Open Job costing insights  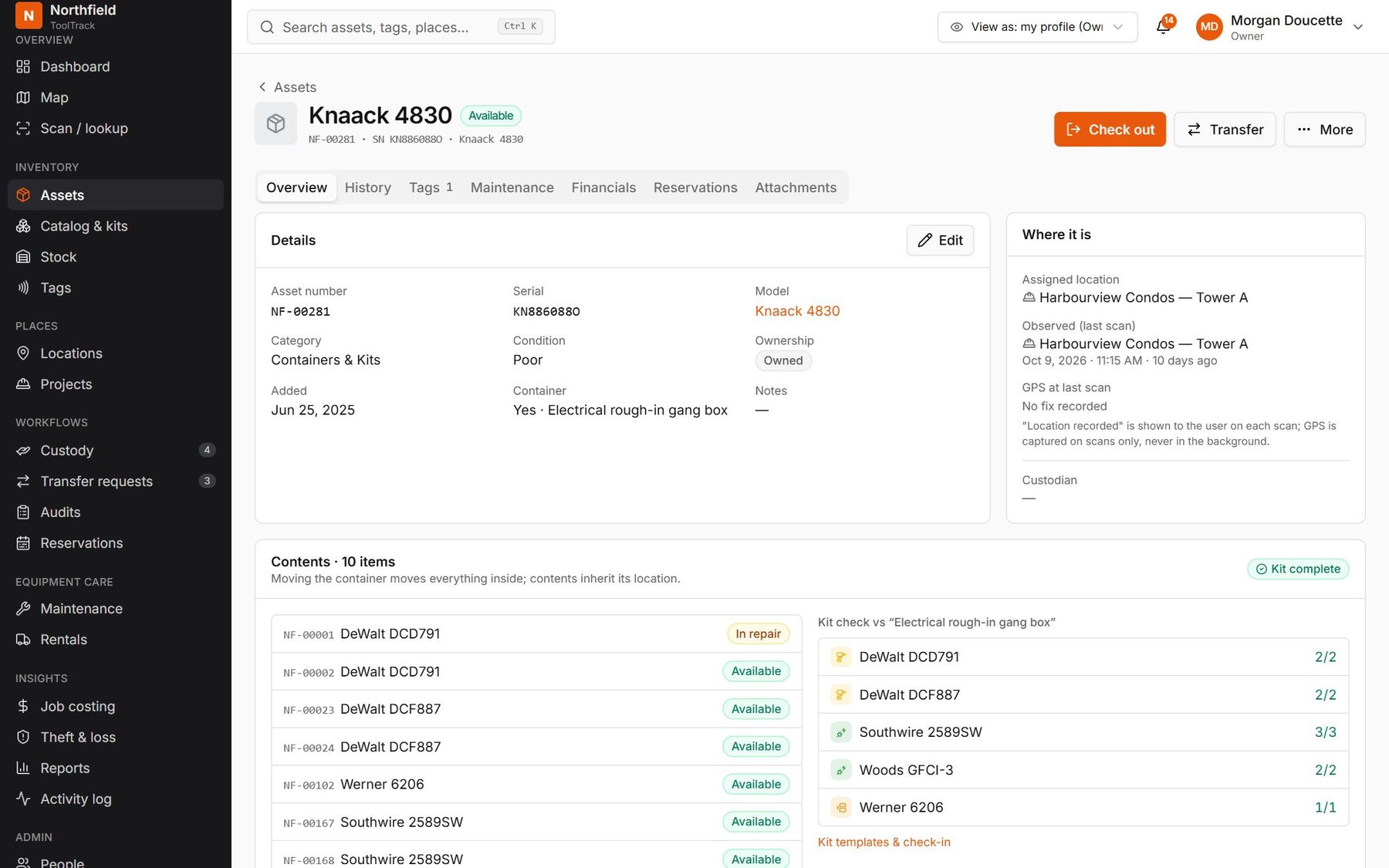[x=116, y=706]
